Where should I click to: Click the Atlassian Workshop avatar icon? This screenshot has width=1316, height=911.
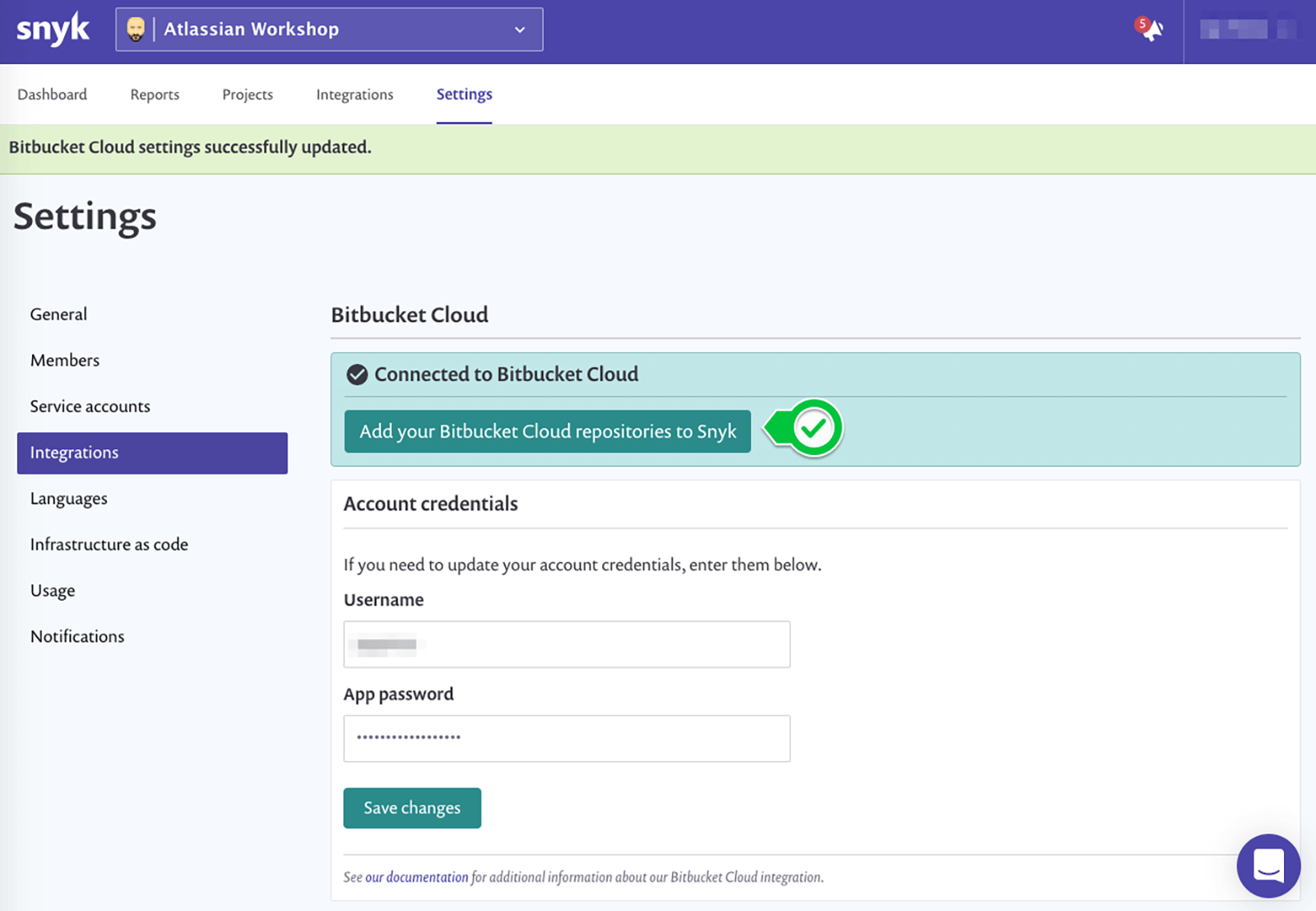tap(136, 30)
